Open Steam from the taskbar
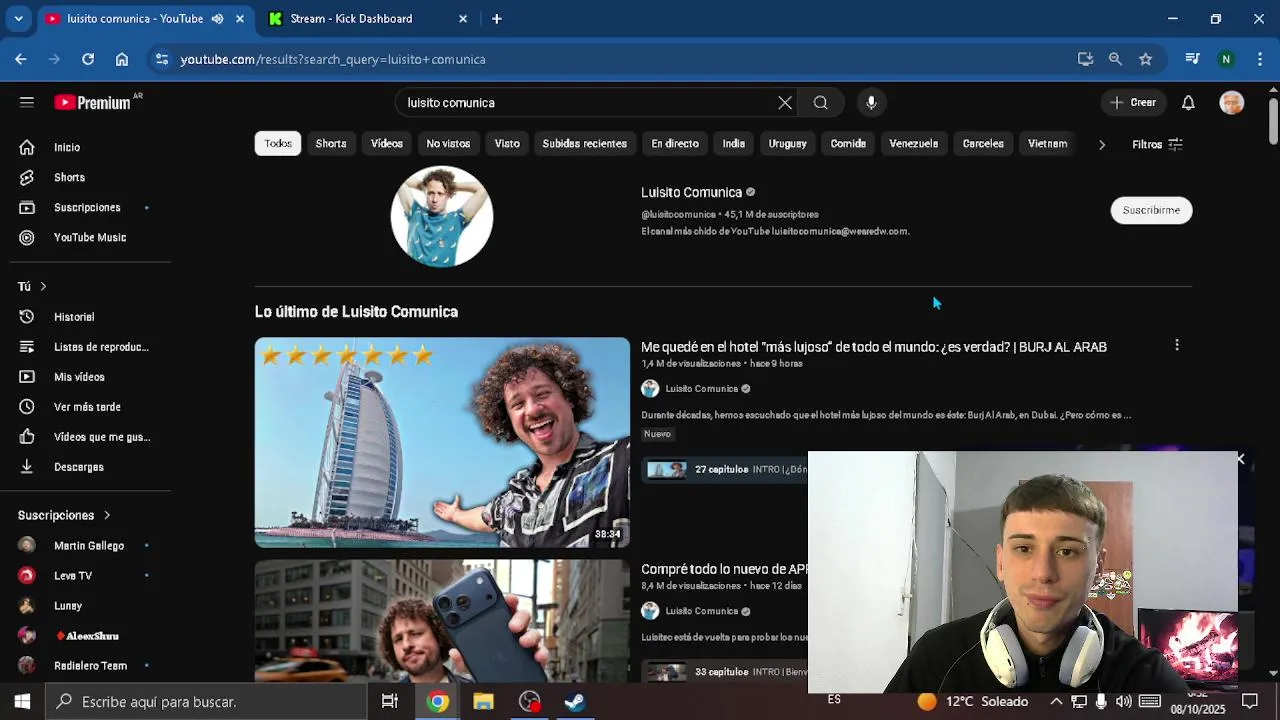The image size is (1280, 720). coord(575,701)
